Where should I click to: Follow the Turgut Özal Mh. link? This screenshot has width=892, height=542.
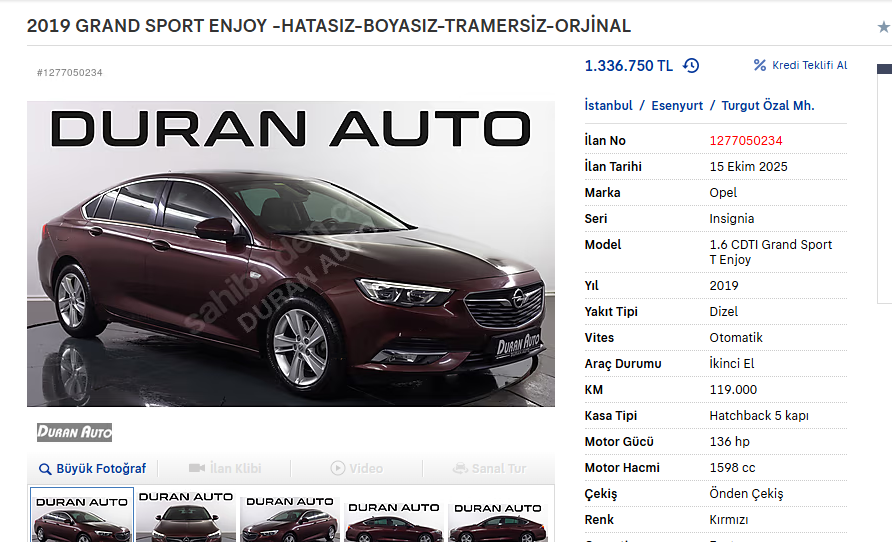click(x=768, y=105)
